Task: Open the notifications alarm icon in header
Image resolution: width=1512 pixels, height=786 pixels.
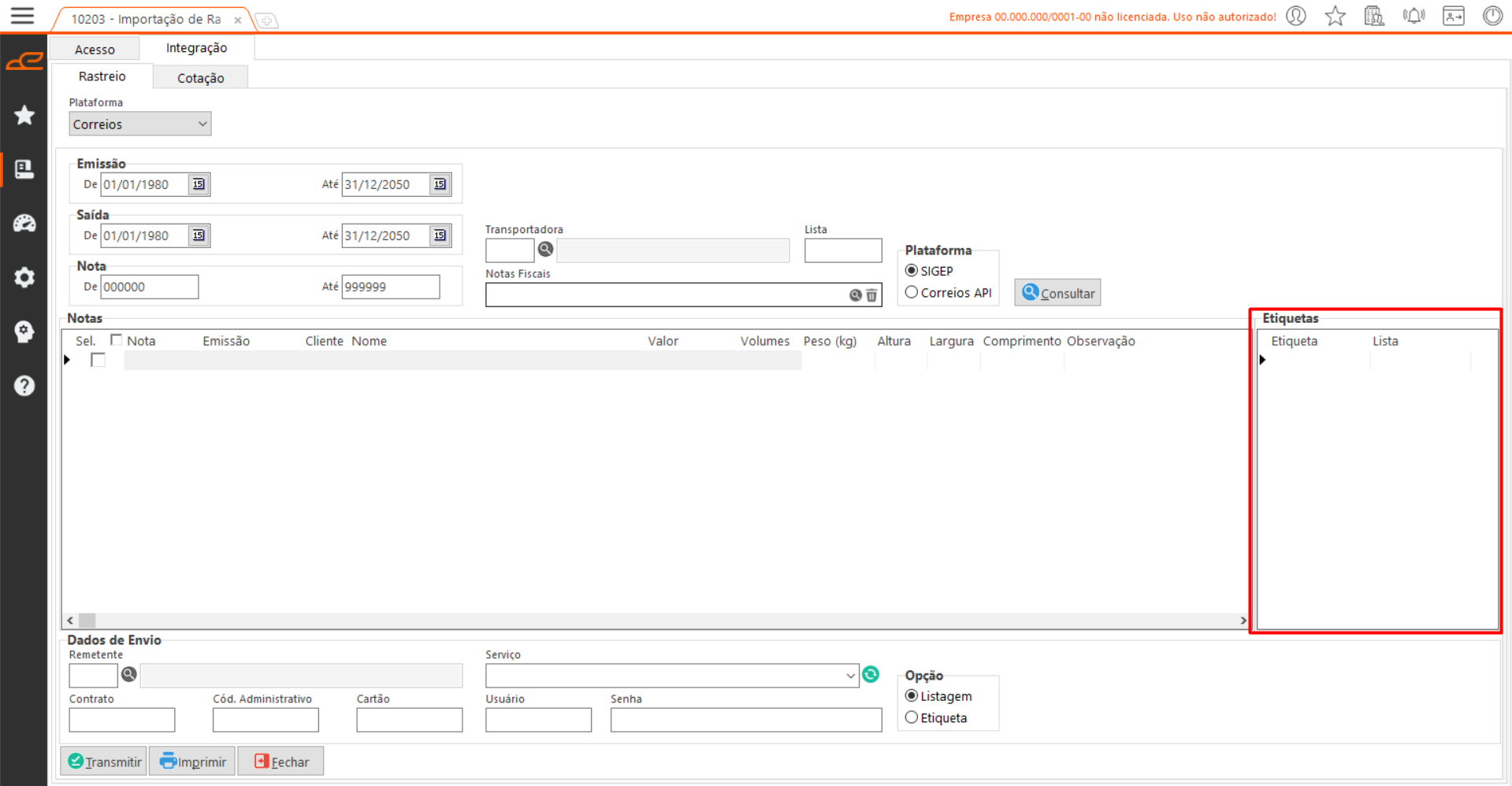Action: pos(1414,16)
